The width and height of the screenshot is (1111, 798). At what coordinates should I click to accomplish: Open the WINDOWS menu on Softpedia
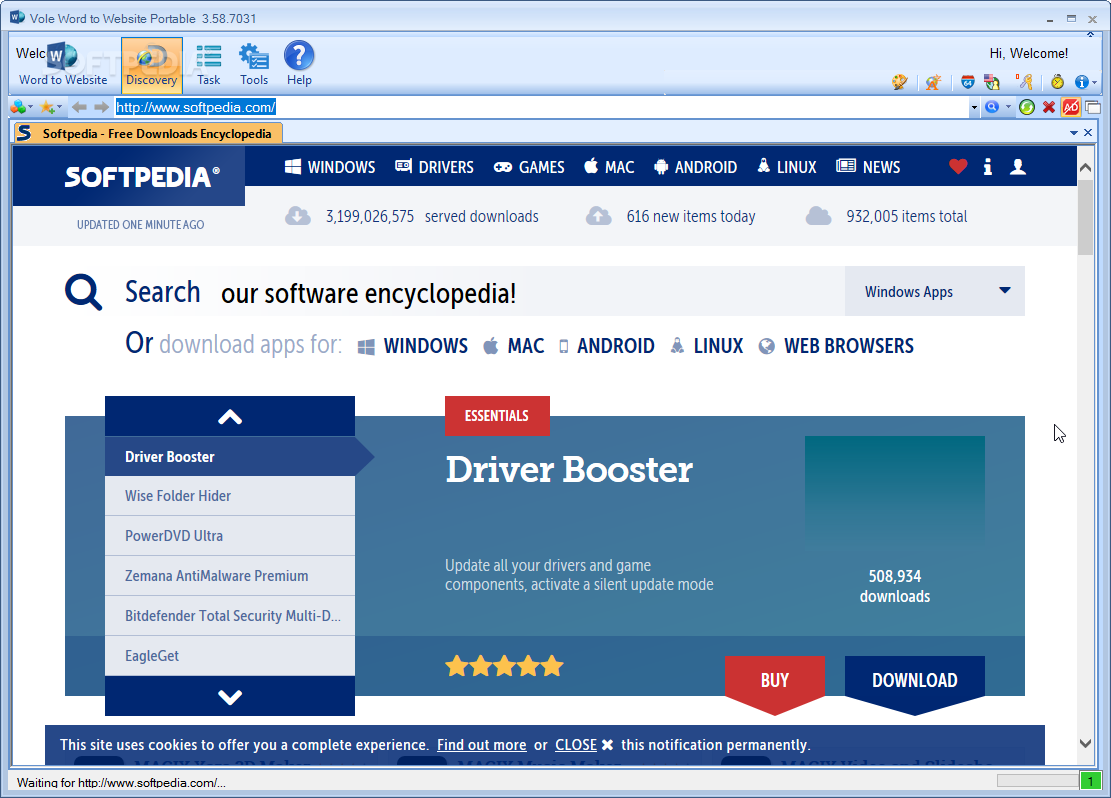tap(330, 167)
